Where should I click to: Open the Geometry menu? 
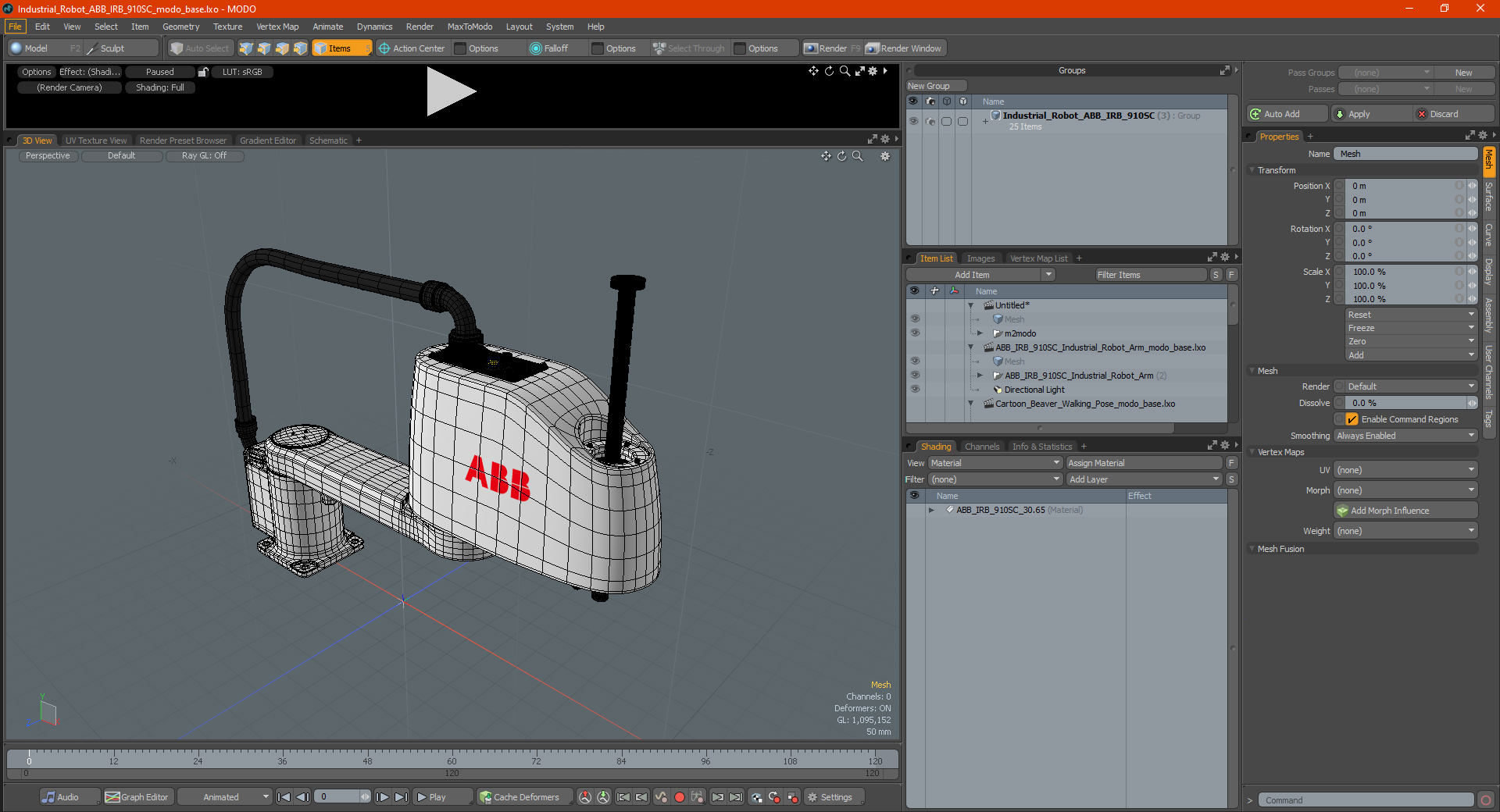point(180,27)
